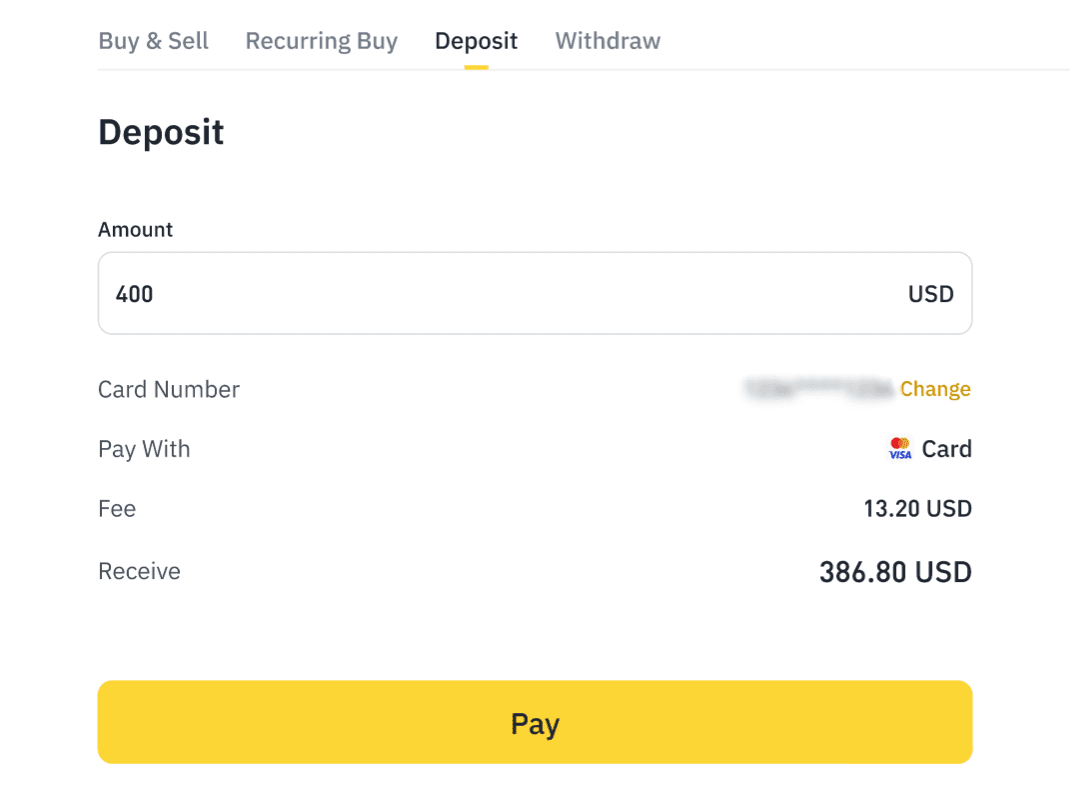Focus the amount input showing 400

coord(500,293)
